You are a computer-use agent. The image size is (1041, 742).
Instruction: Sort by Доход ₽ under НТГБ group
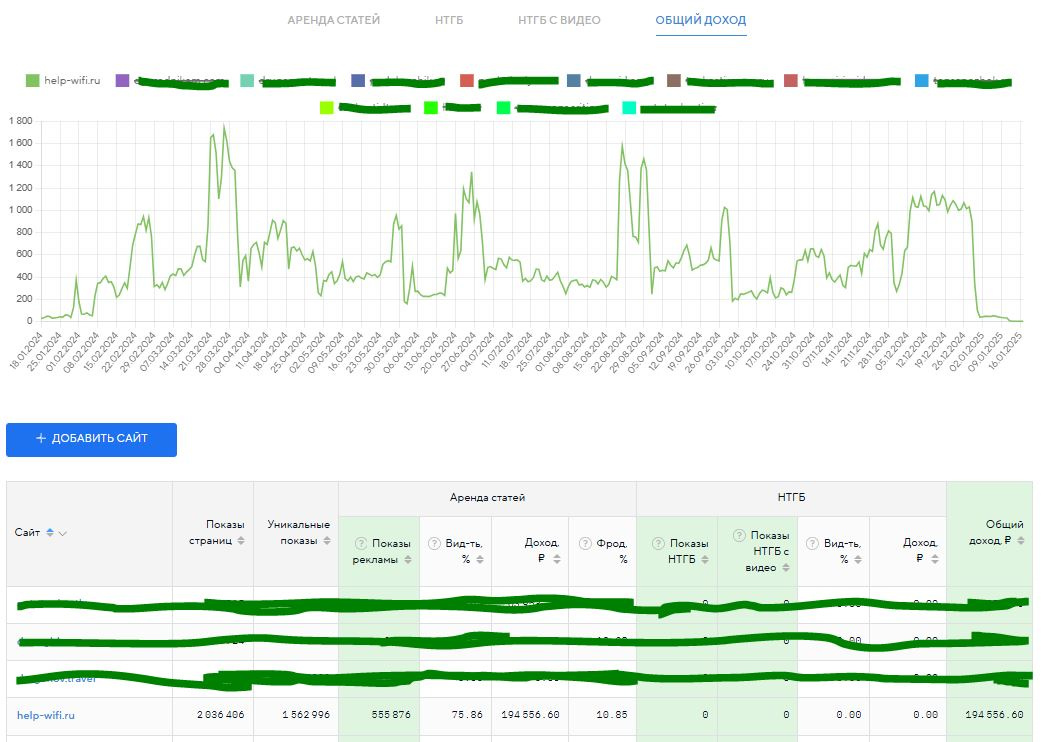pyautogui.click(x=934, y=559)
